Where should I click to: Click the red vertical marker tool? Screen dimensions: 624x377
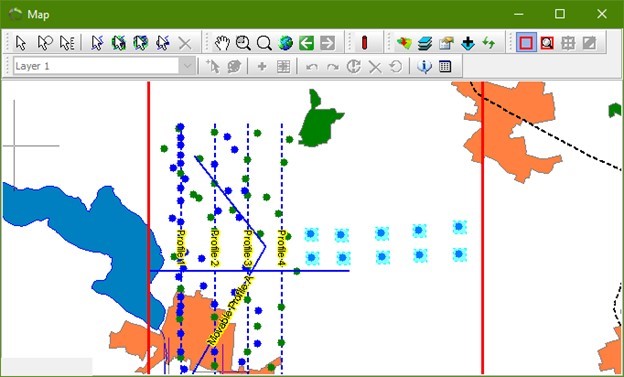pos(364,43)
